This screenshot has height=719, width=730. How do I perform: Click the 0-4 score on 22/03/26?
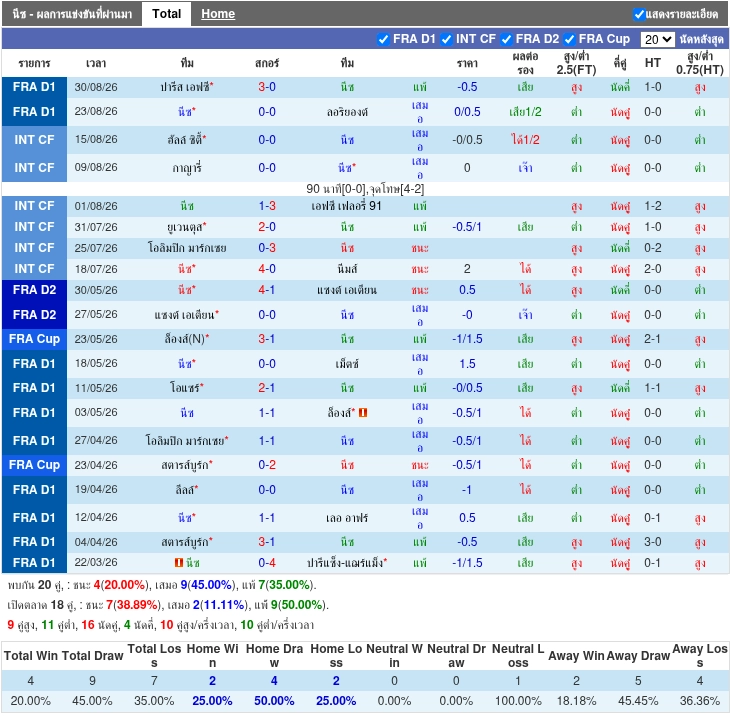coord(267,563)
